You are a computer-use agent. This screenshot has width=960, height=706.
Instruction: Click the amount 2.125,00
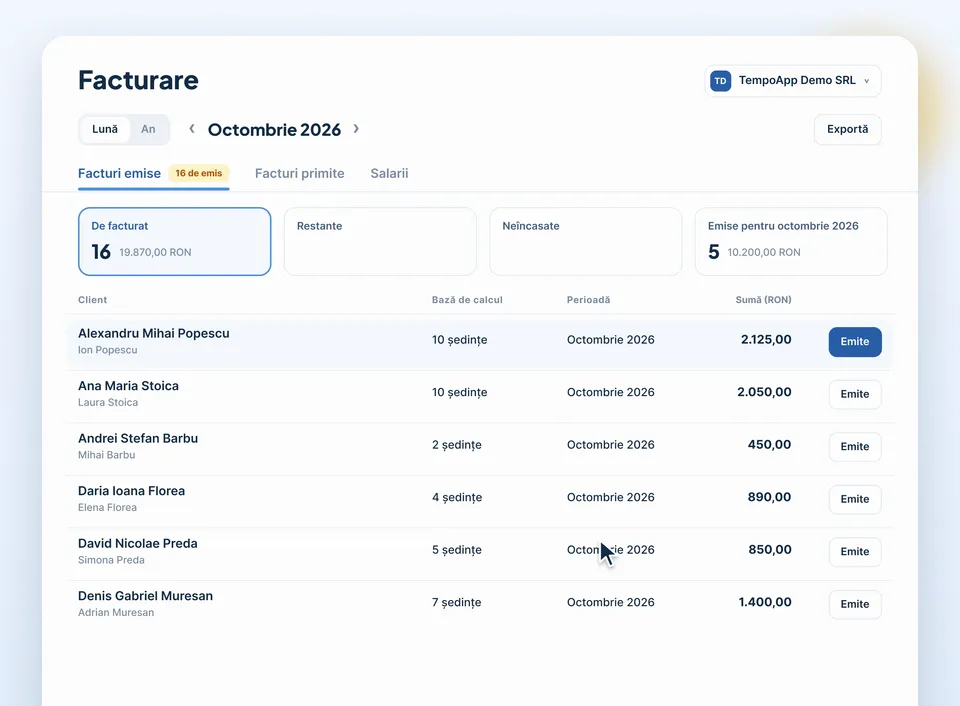click(x=766, y=340)
